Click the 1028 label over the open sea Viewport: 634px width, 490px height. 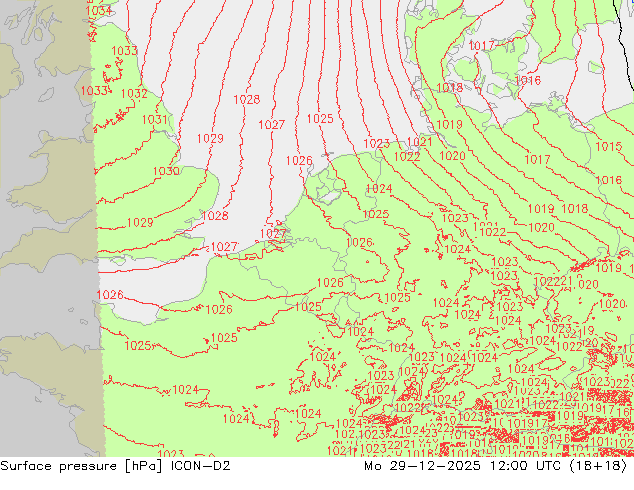pos(247,99)
